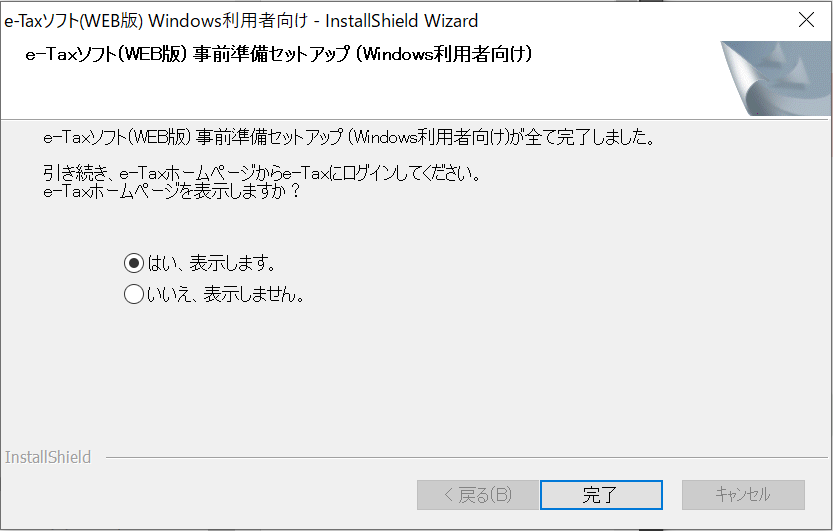Click the e-Taxホームページを表示しますか？ question text

172,191
